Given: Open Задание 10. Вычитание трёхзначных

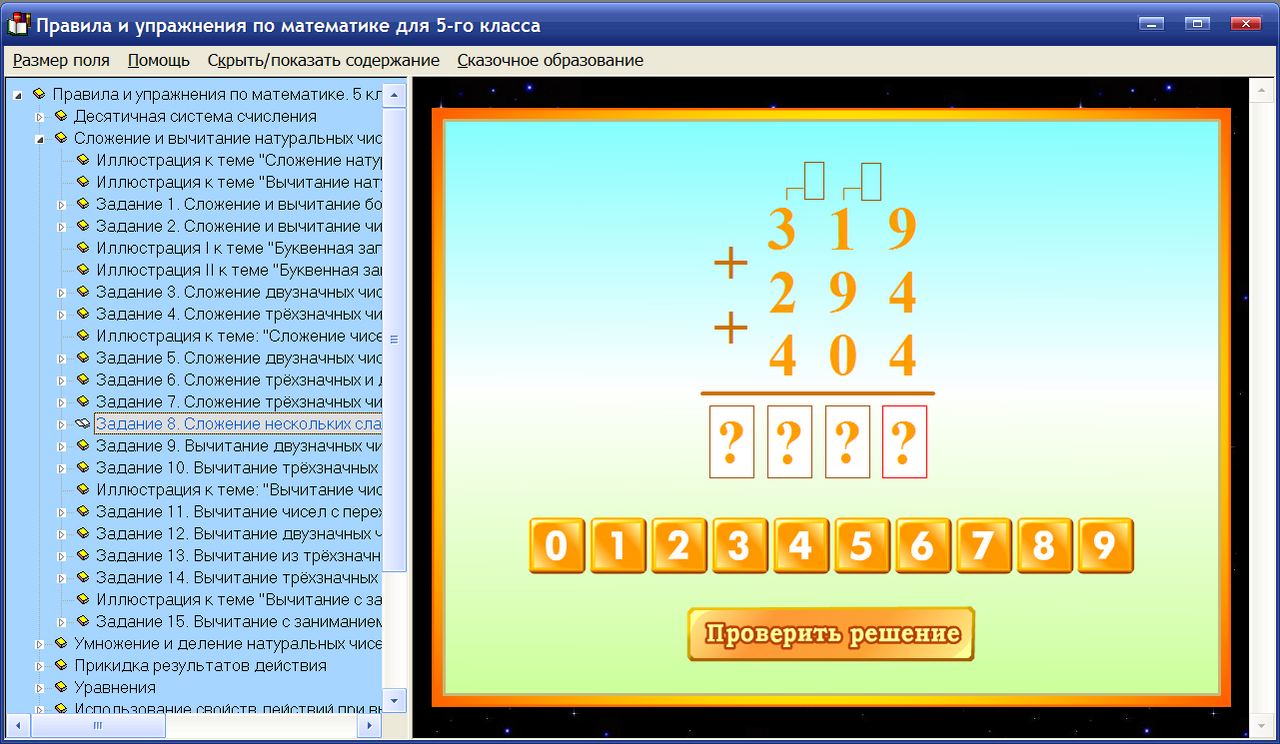Looking at the screenshot, I should point(239,468).
